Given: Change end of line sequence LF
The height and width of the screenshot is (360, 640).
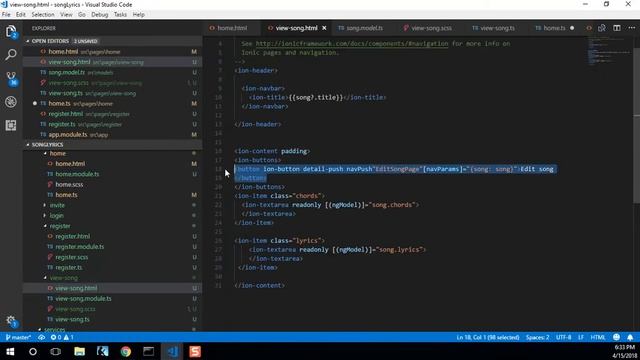Looking at the screenshot, I should pyautogui.click(x=580, y=338).
